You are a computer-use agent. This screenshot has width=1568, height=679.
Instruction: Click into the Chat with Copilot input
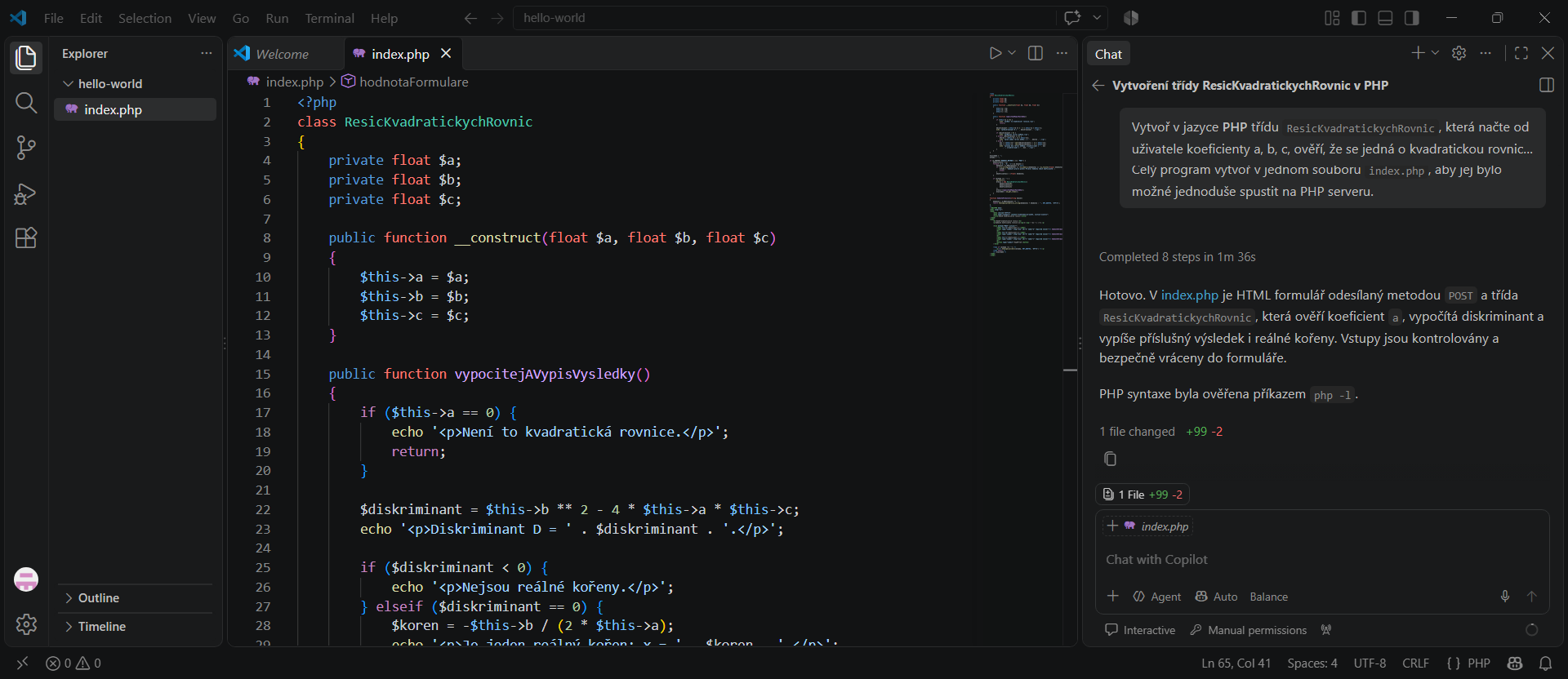click(1321, 560)
